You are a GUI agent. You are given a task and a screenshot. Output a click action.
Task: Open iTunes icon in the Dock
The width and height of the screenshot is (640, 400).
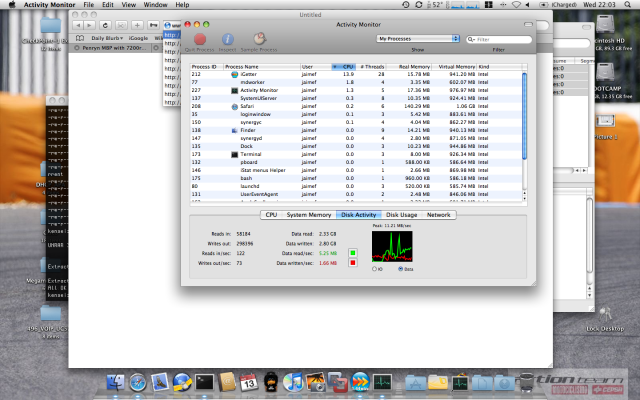pos(293,382)
